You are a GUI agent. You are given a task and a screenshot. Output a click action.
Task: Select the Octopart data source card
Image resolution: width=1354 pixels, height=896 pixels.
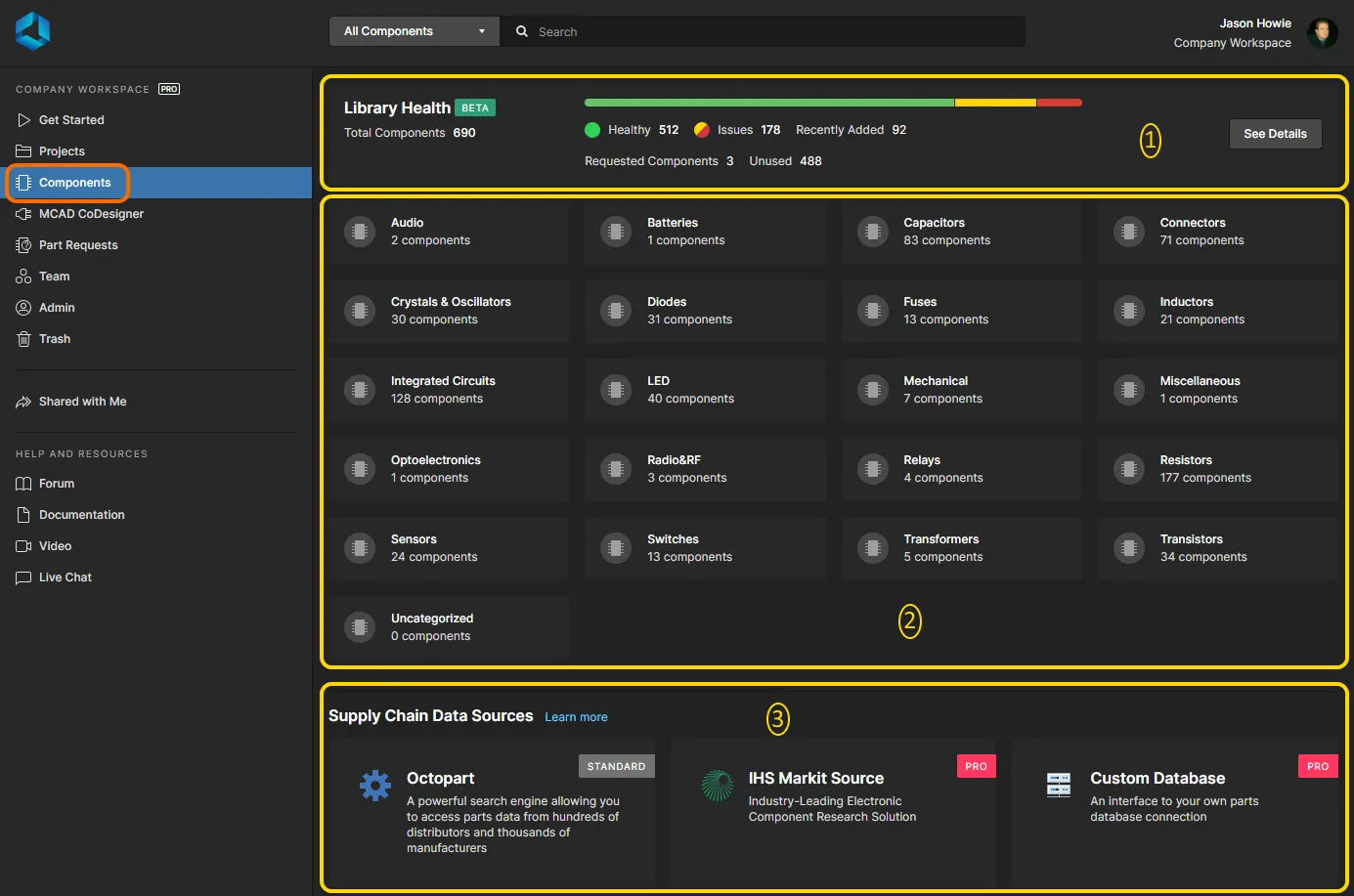coord(492,811)
